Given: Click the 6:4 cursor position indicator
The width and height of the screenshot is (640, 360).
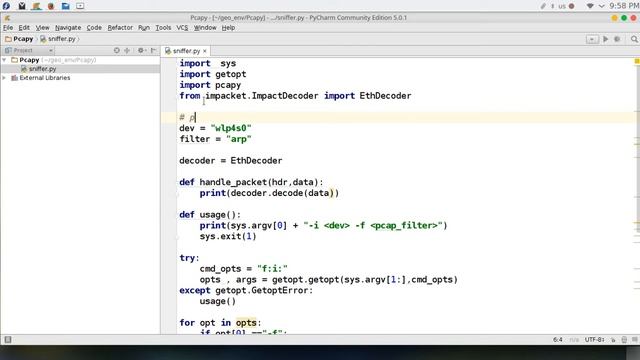Looking at the screenshot, I should pos(558,340).
